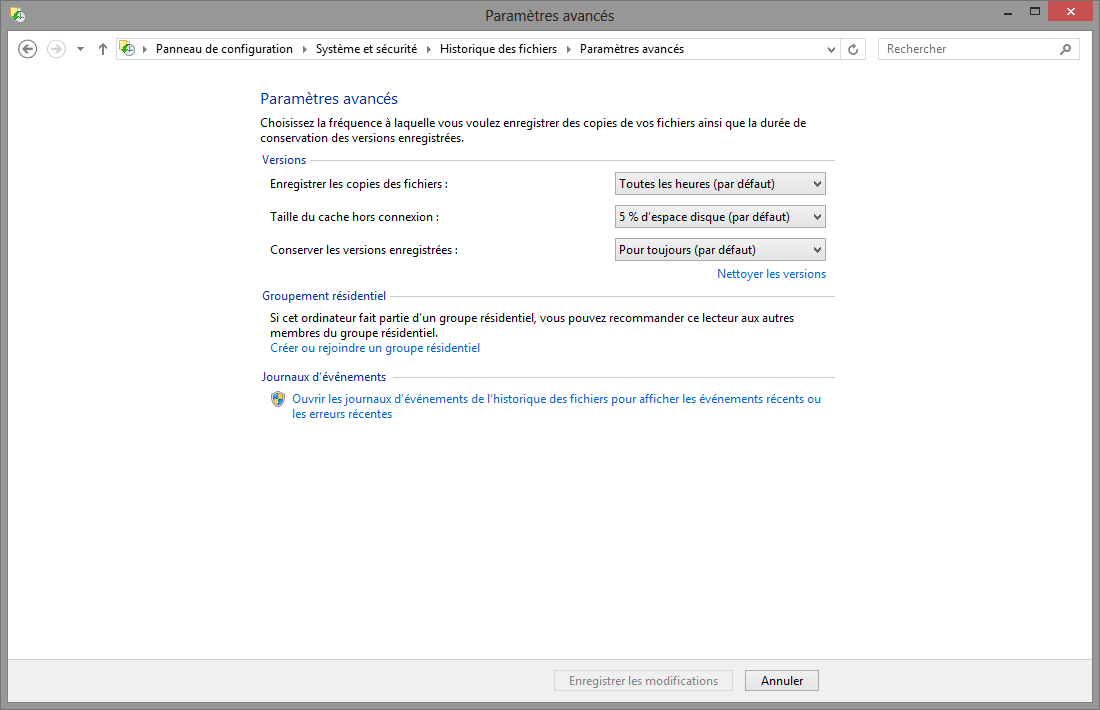Click the window title bar icon
This screenshot has width=1100, height=710.
(x=18, y=14)
